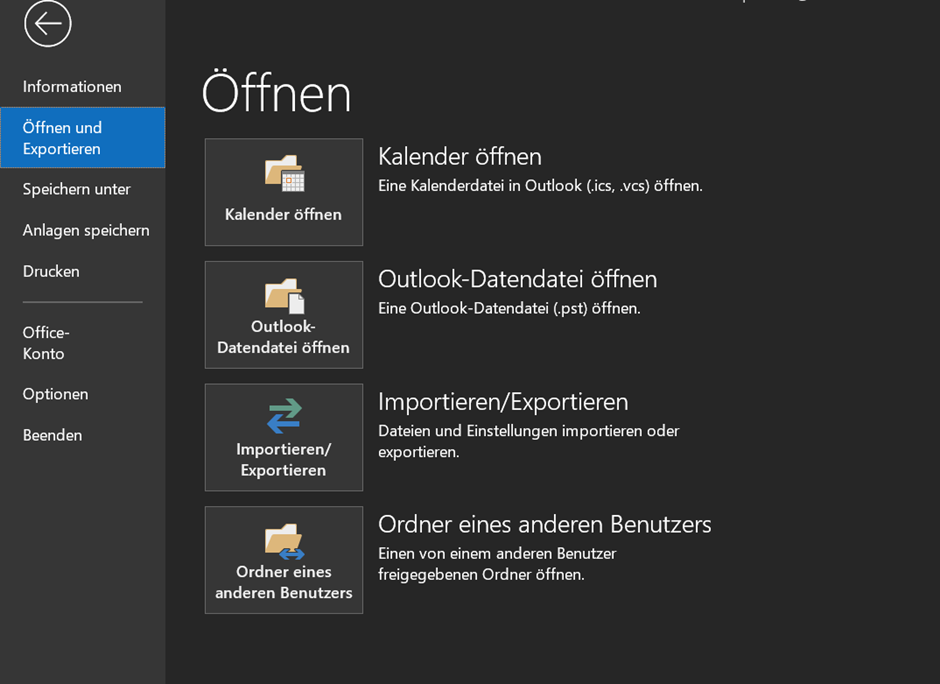Click 'Eine Kalenderdatei in Outlook (.ics, .vcs) öffnen.'

click(540, 186)
